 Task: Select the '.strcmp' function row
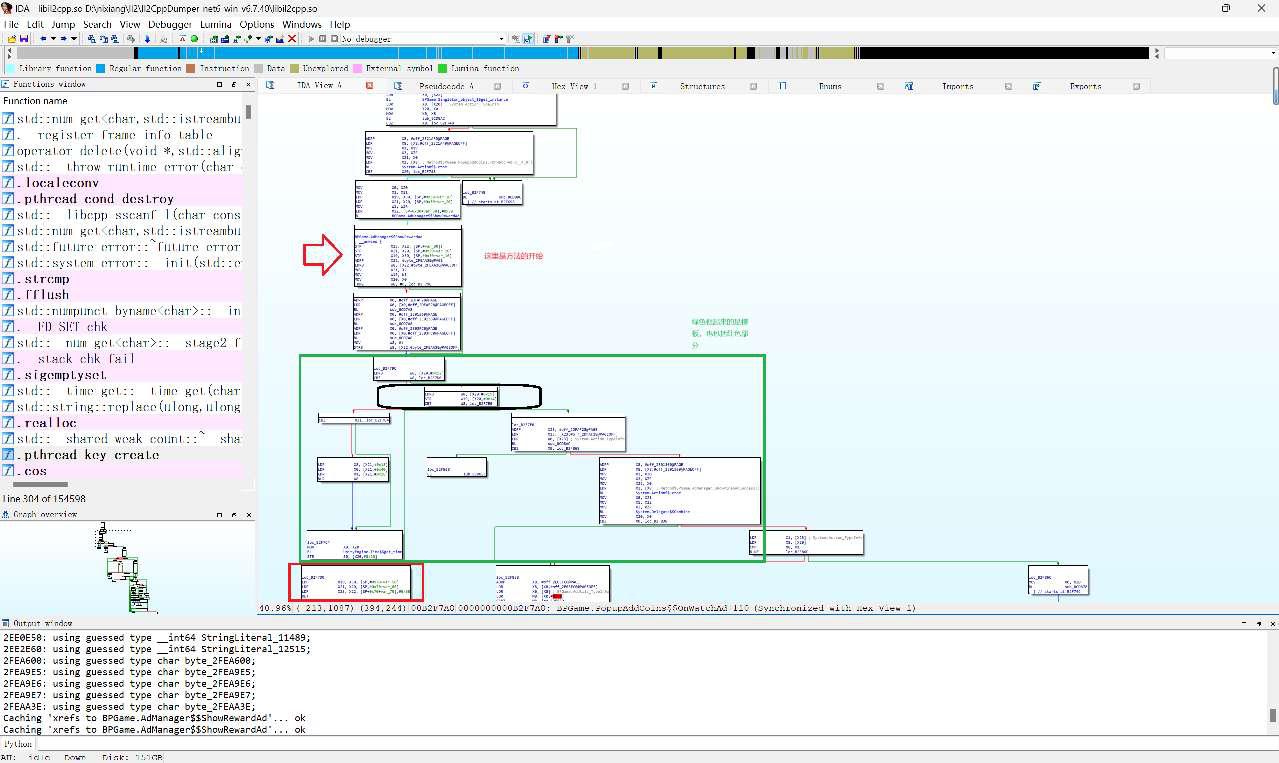point(121,279)
